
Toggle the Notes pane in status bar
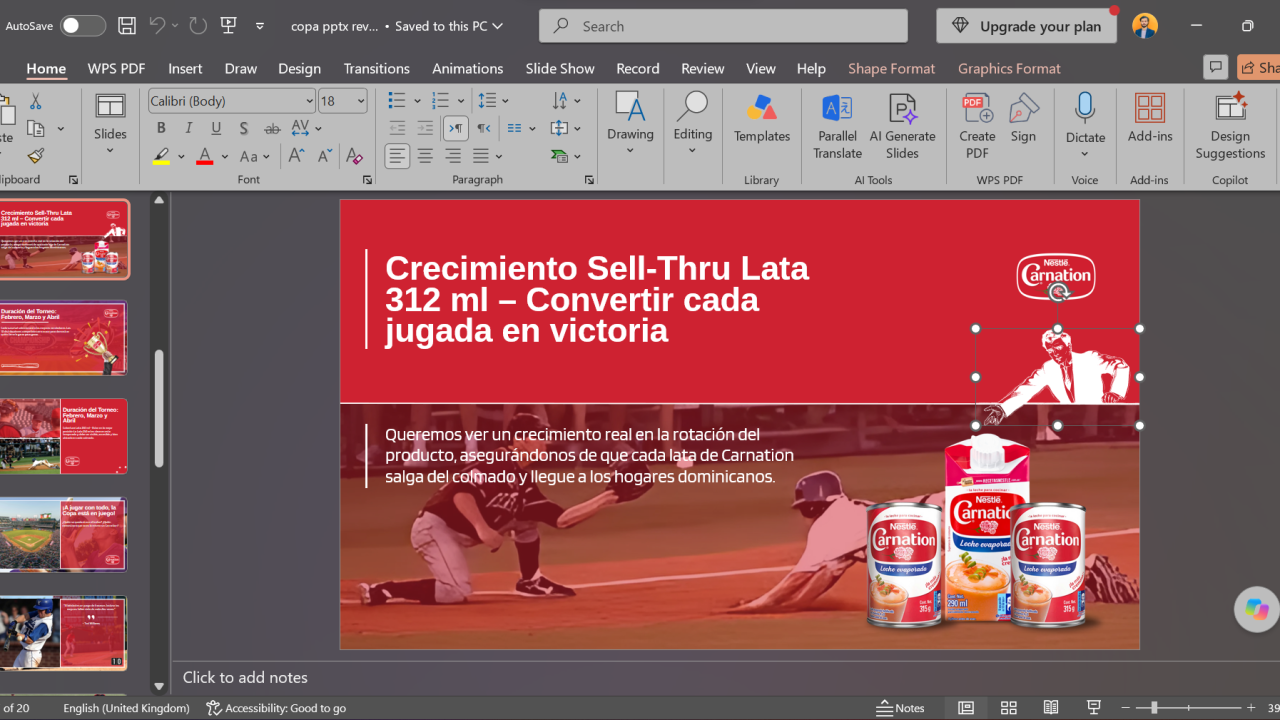click(900, 708)
